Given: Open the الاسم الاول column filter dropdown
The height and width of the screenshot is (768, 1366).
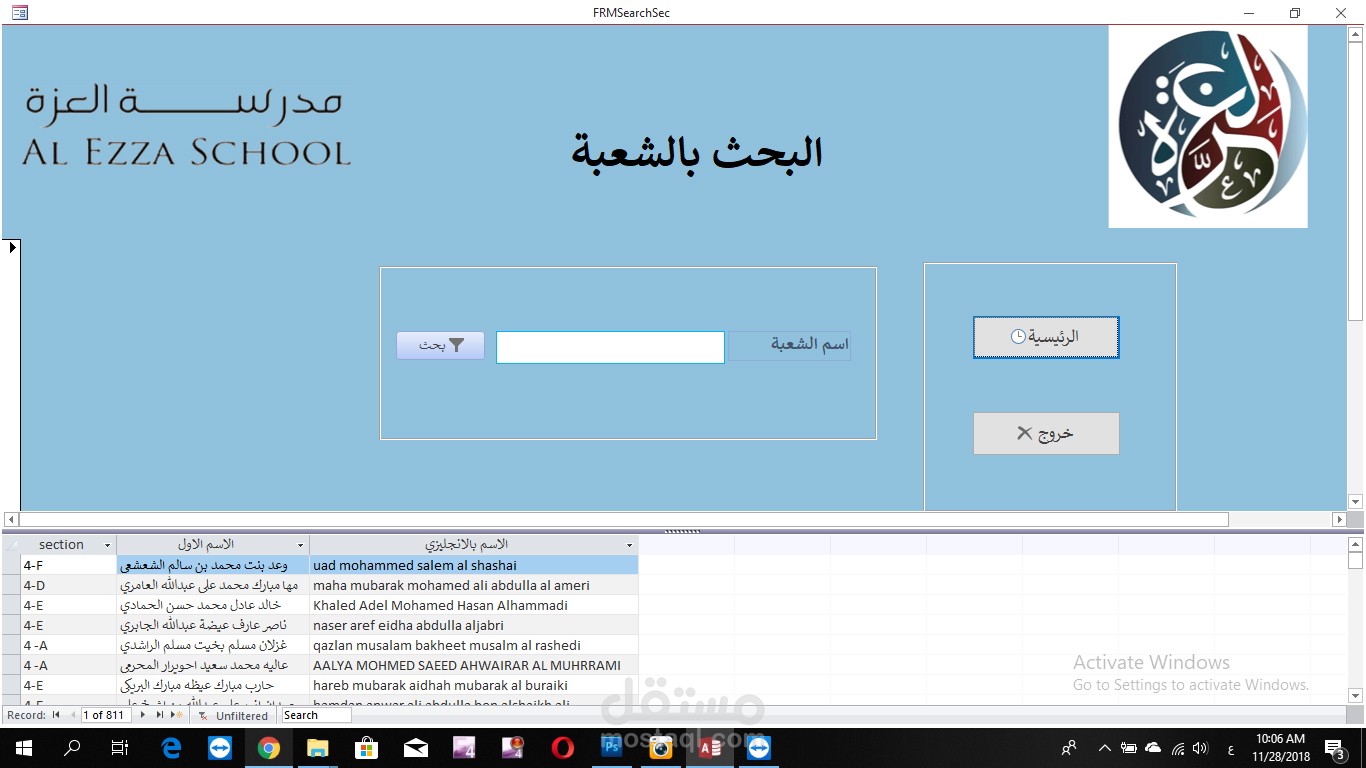Looking at the screenshot, I should point(300,545).
